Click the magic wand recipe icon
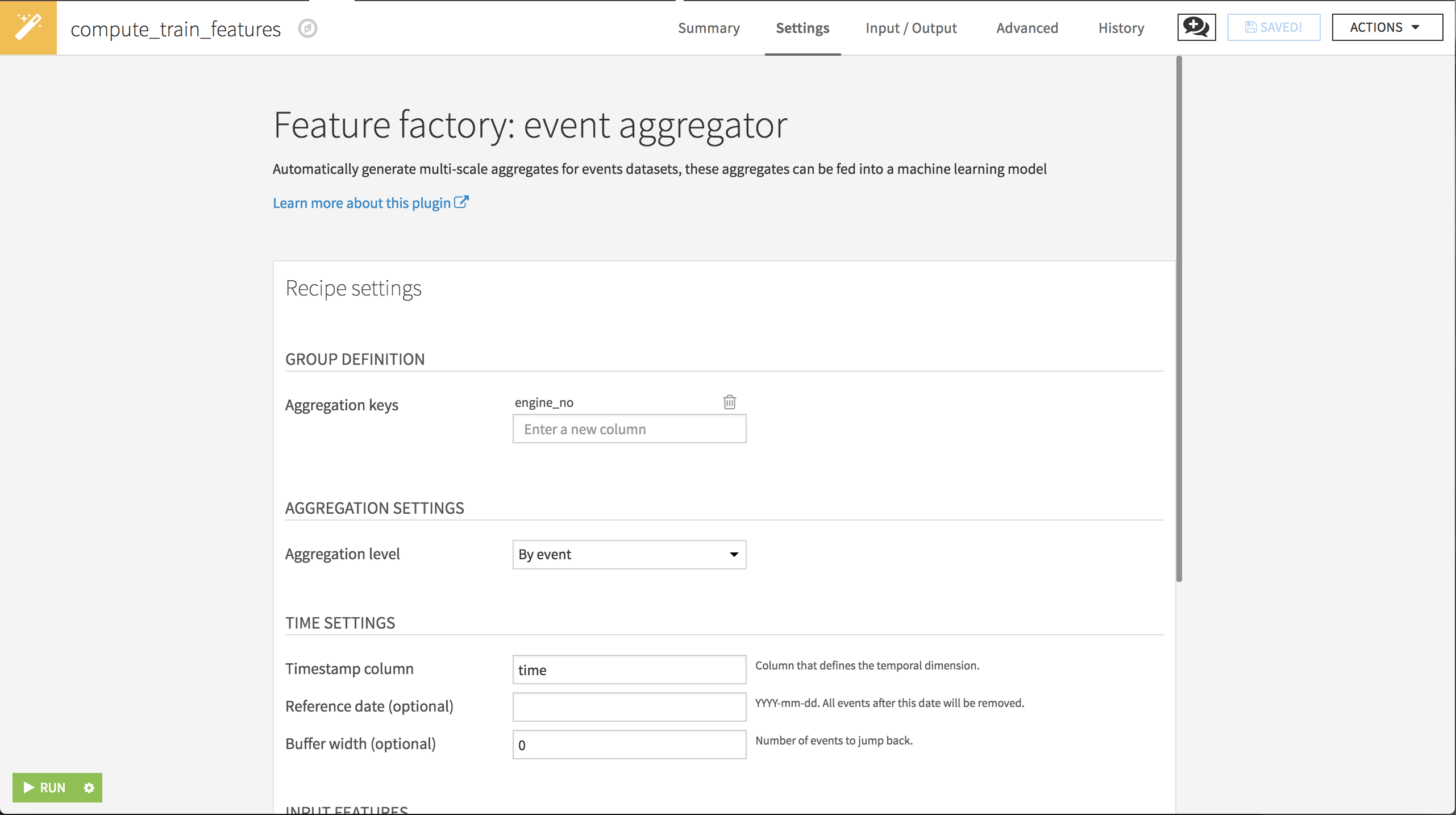 point(28,27)
